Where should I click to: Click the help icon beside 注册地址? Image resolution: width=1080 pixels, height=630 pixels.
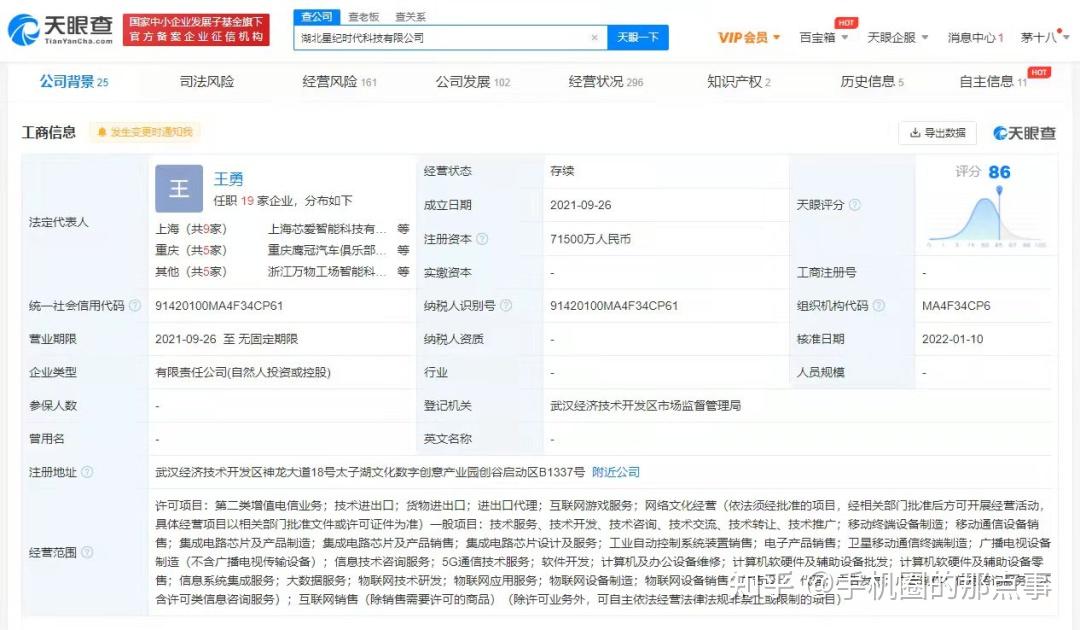[x=87, y=472]
